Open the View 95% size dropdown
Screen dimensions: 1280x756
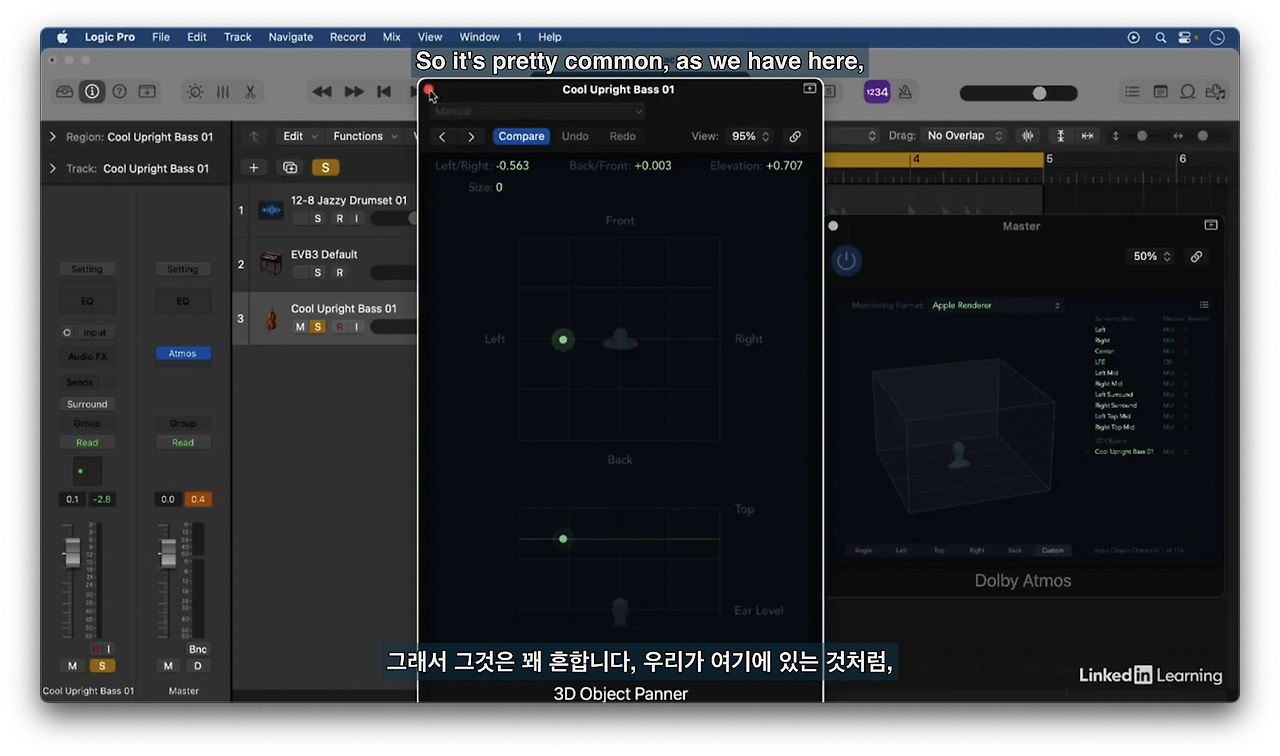click(x=751, y=137)
